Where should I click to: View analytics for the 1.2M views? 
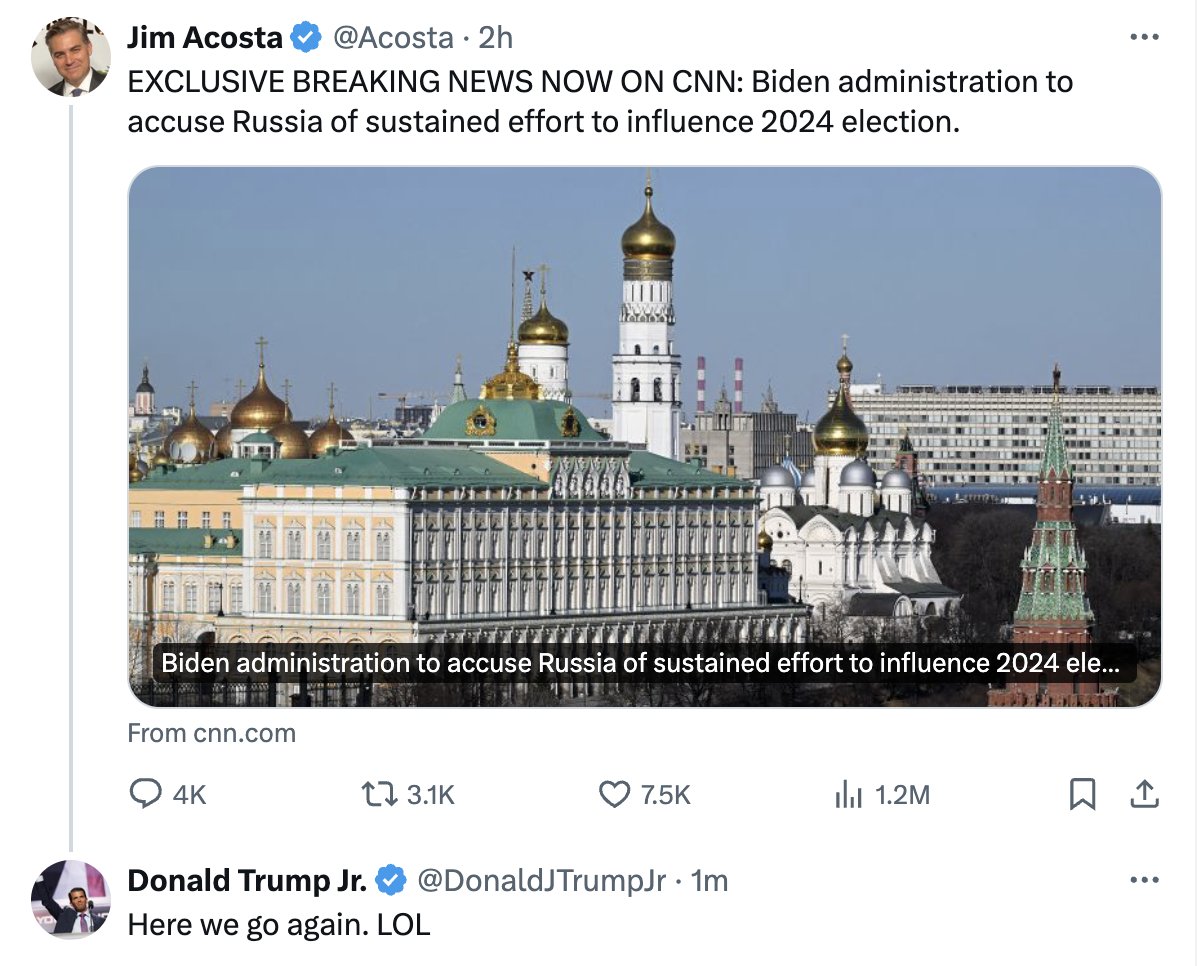[848, 795]
